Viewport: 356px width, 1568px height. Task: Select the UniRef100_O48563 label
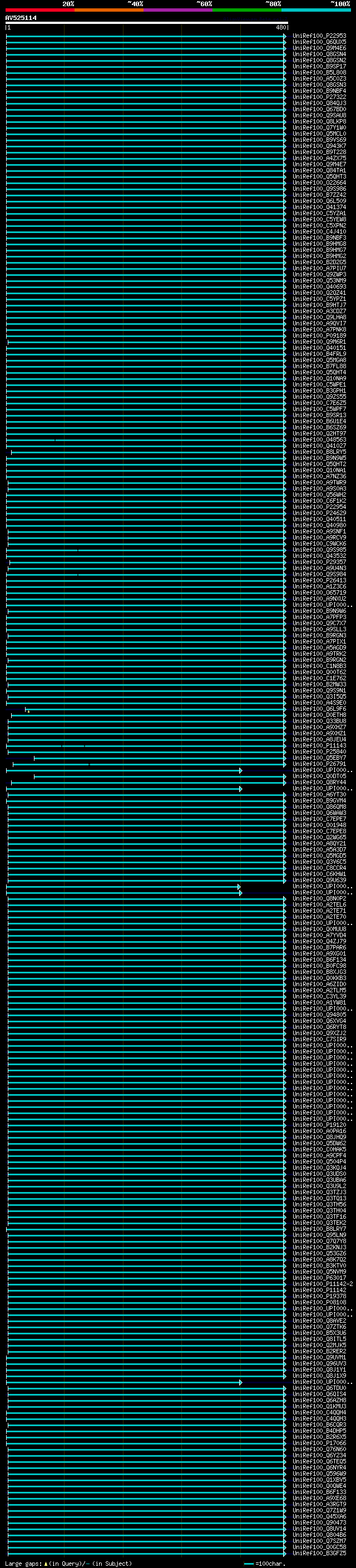tap(319, 439)
